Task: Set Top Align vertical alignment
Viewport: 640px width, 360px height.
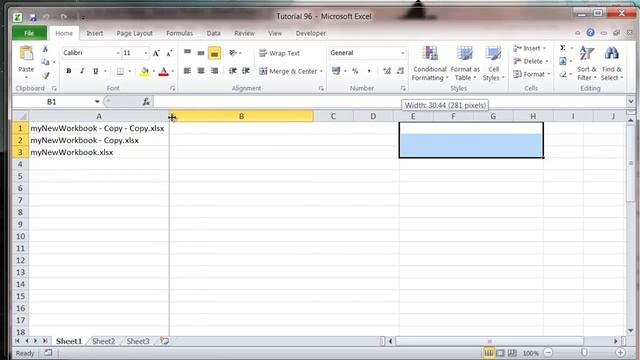Action: point(187,53)
